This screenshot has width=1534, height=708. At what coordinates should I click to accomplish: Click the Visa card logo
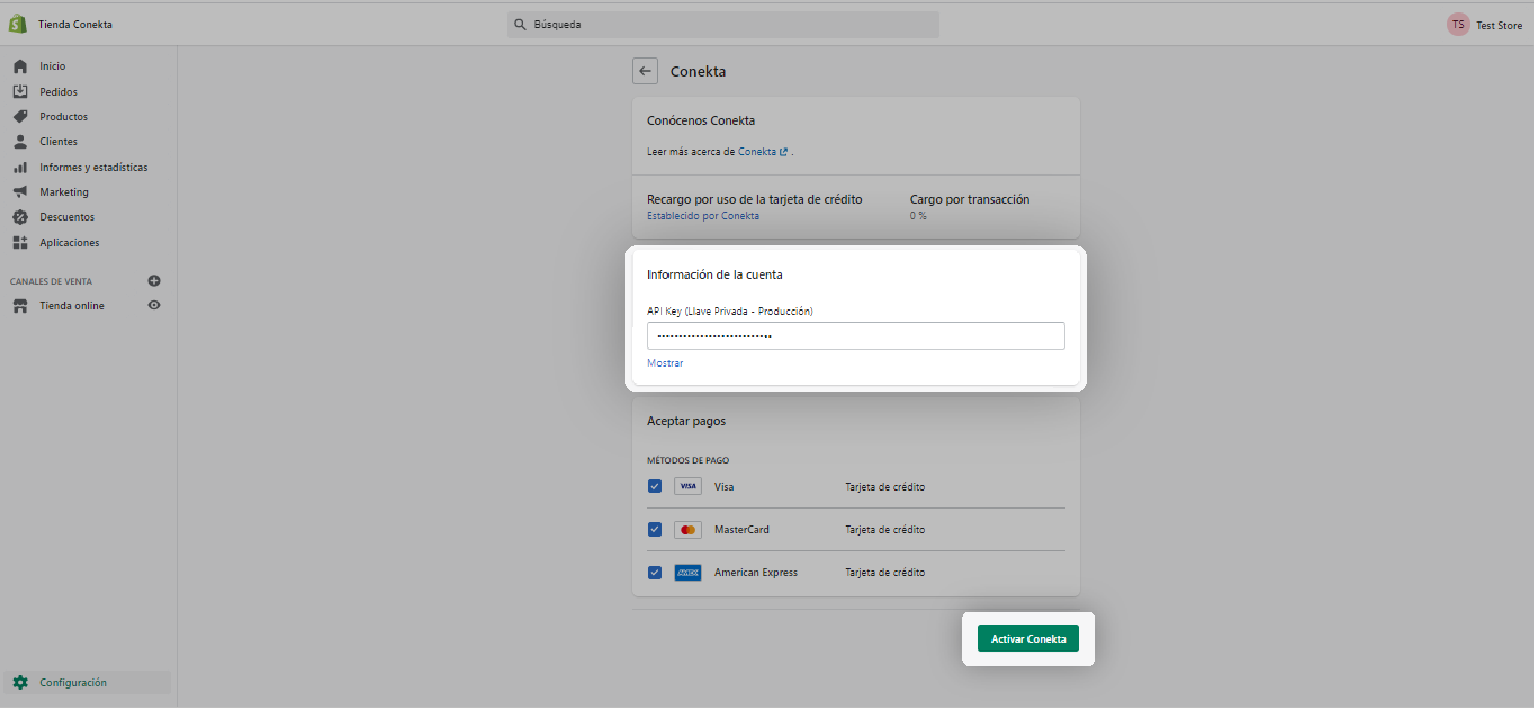(x=688, y=487)
